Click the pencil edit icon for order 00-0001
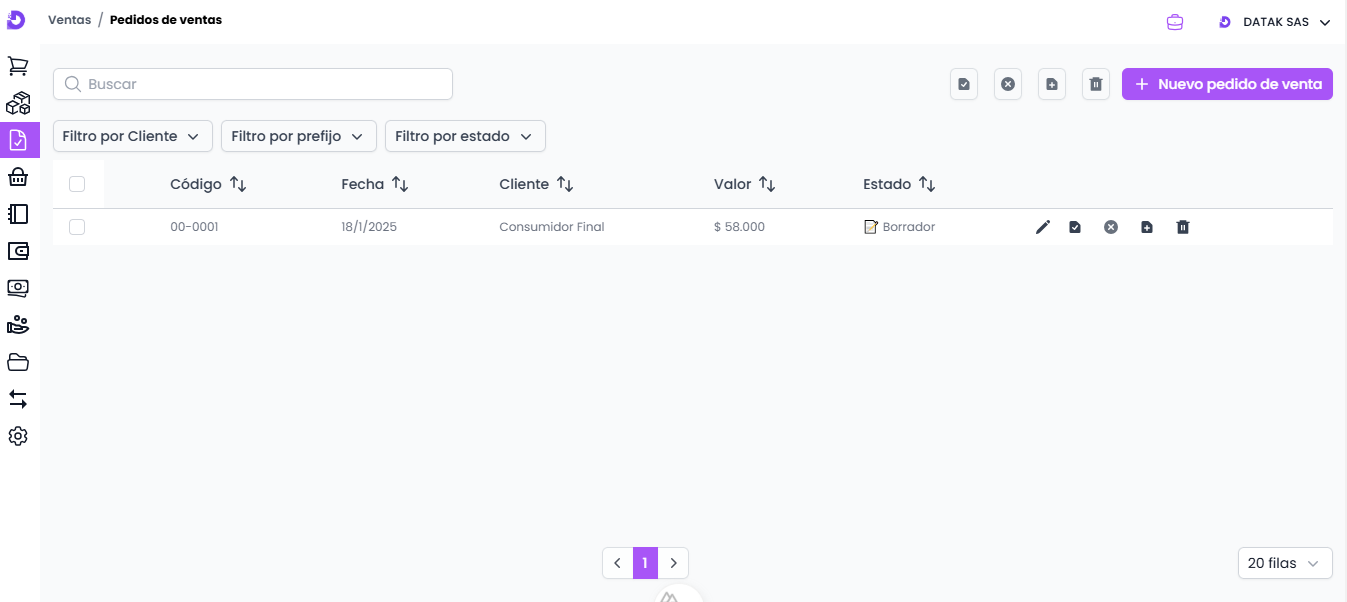This screenshot has width=1347, height=602. [1043, 227]
